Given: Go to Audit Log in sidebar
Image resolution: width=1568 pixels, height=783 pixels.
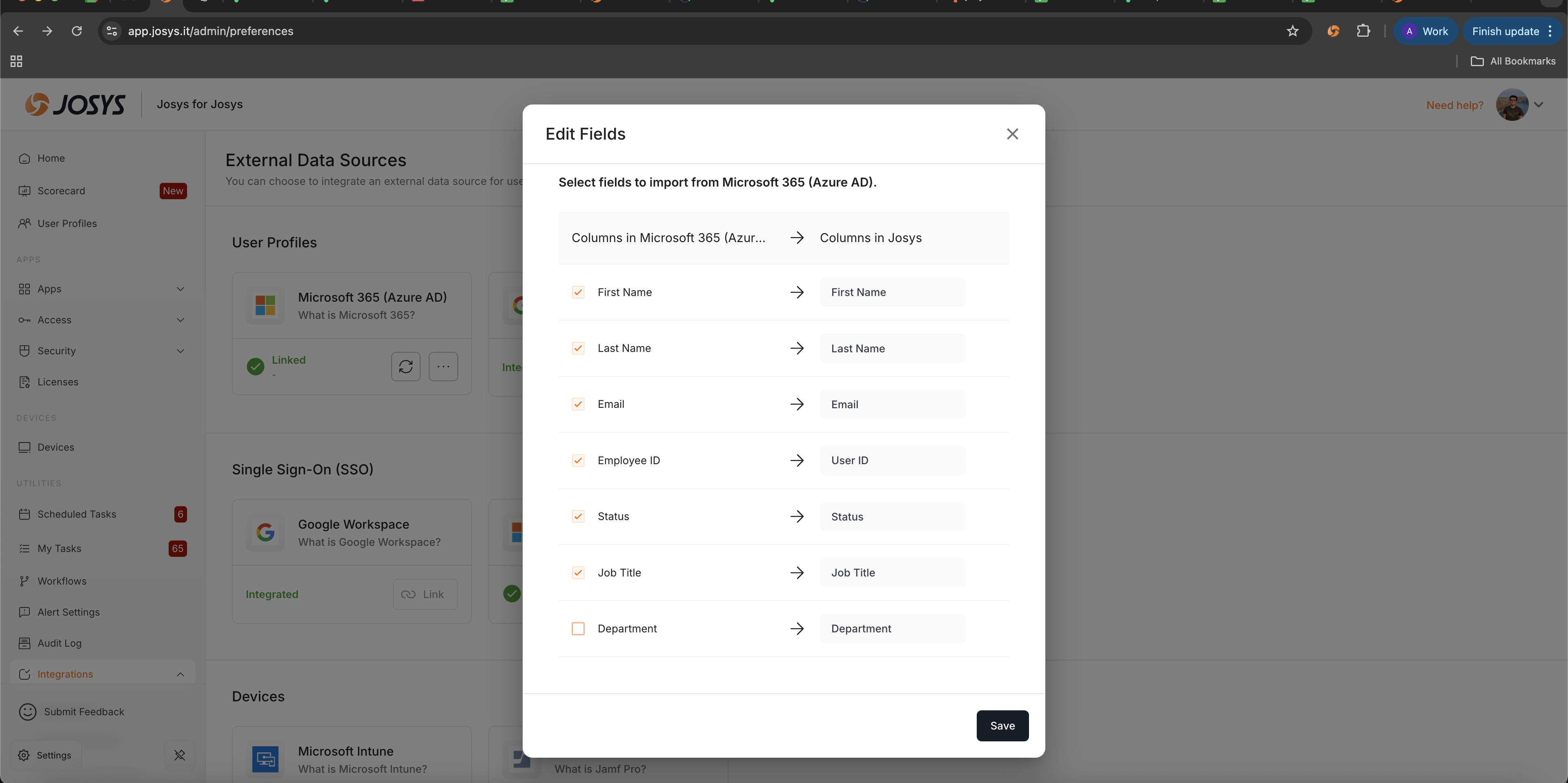Looking at the screenshot, I should 59,643.
